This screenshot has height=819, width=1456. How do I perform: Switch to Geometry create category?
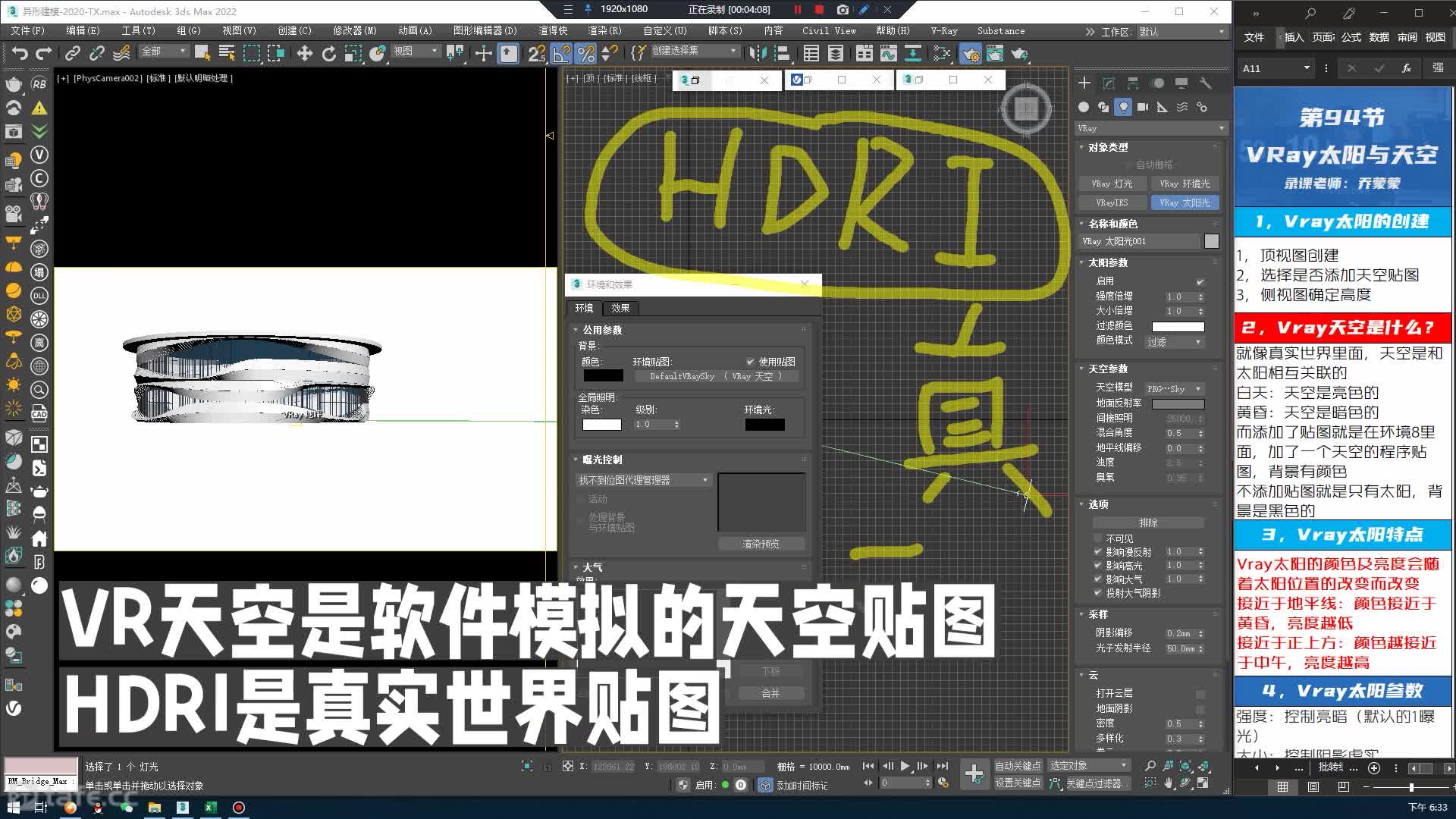(1084, 107)
